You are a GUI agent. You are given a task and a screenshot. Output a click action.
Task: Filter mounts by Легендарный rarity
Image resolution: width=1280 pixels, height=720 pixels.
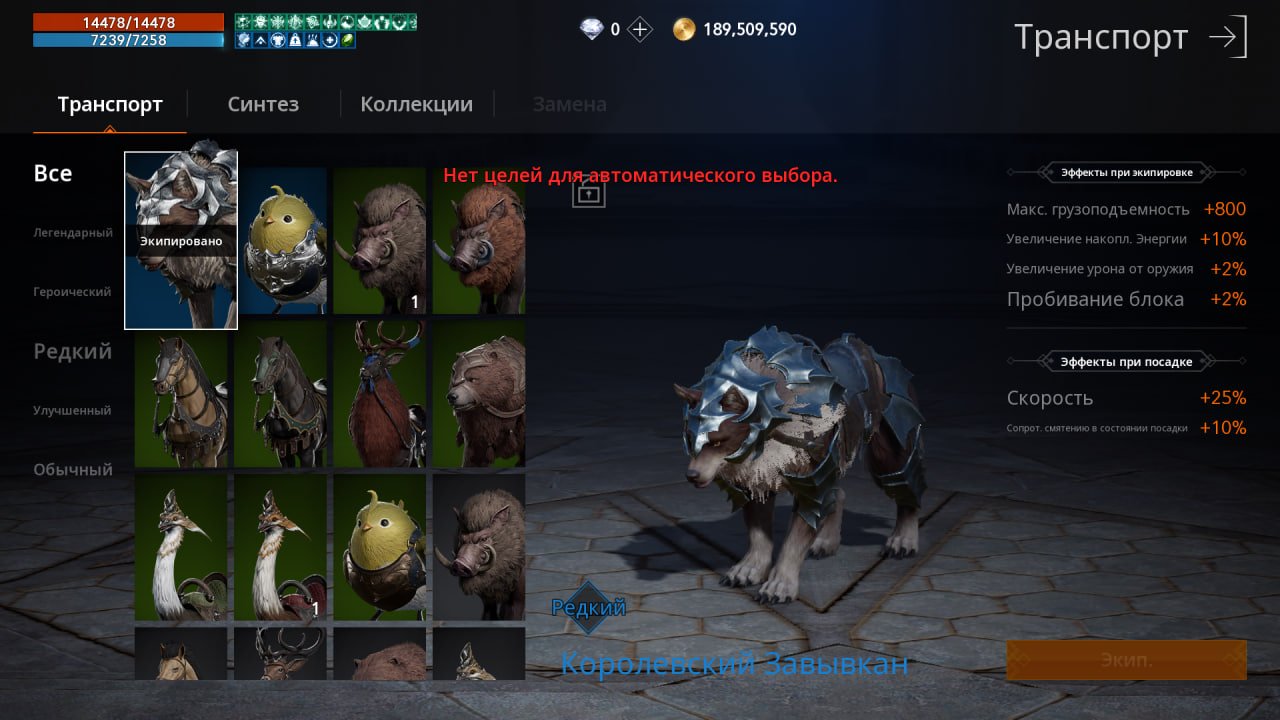(x=73, y=233)
